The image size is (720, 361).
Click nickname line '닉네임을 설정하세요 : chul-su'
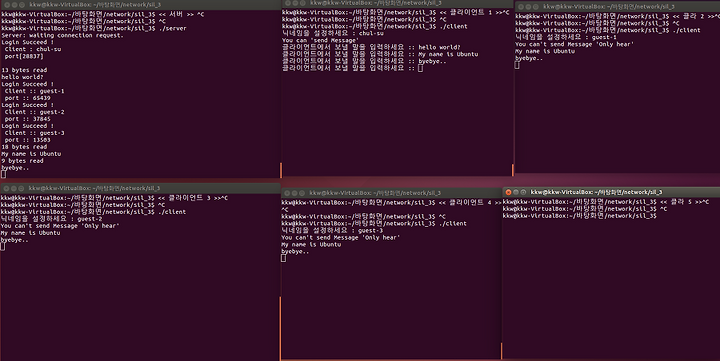click(333, 34)
